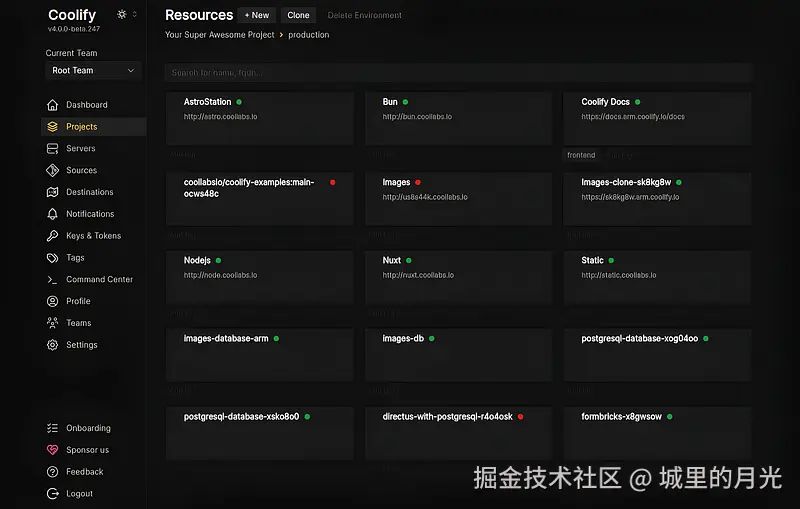The image size is (800, 509).
Task: Open Settings menu item
Action: (94, 345)
